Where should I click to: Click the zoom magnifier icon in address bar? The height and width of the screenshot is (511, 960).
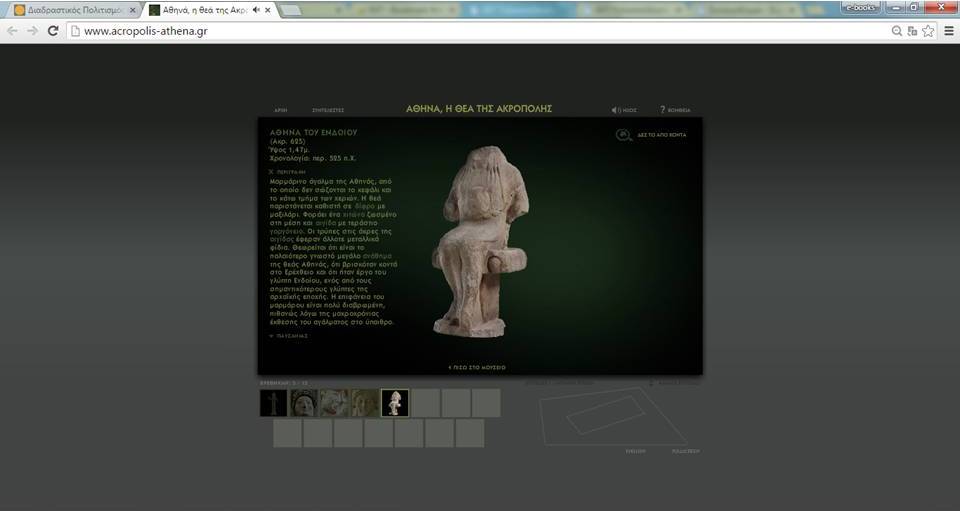click(x=897, y=31)
